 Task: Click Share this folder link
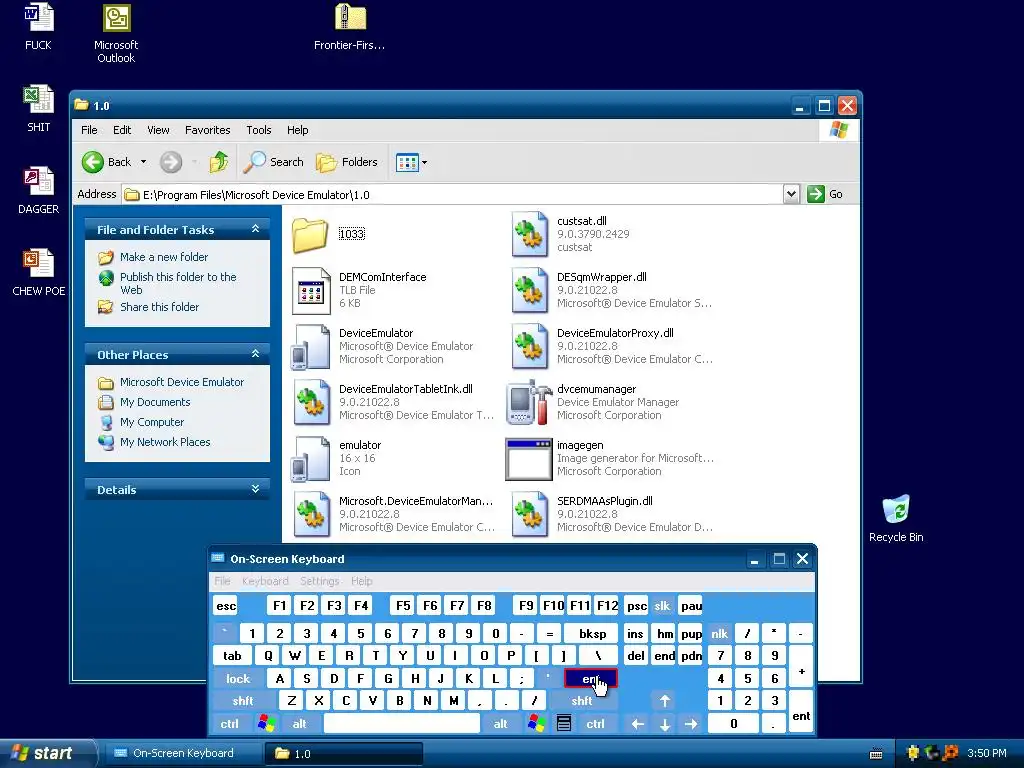tap(159, 306)
